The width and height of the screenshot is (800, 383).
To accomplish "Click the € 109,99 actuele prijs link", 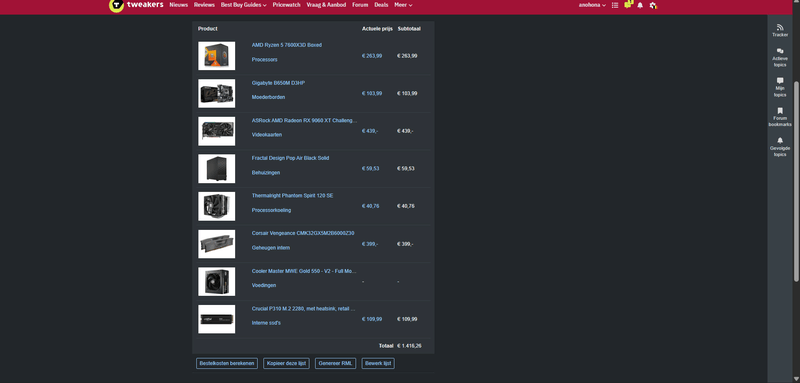I will (x=372, y=319).
